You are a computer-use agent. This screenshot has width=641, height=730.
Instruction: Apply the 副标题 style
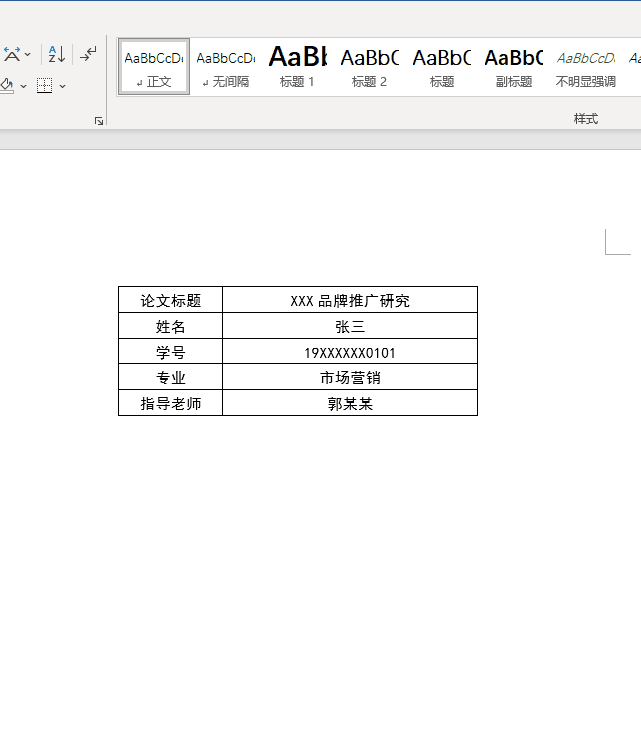point(513,67)
